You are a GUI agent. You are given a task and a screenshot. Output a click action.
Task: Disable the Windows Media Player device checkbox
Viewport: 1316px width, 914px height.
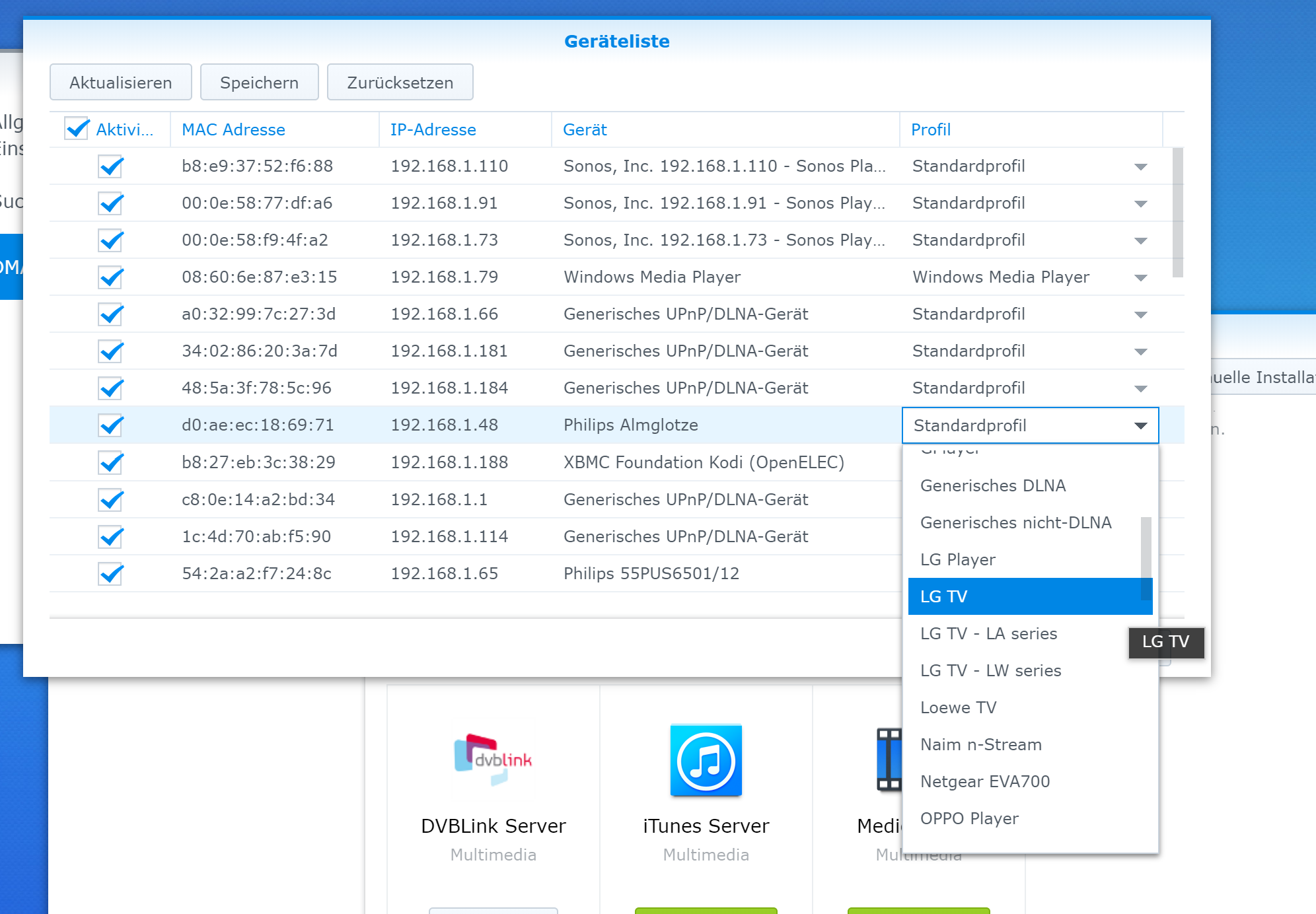click(x=111, y=277)
